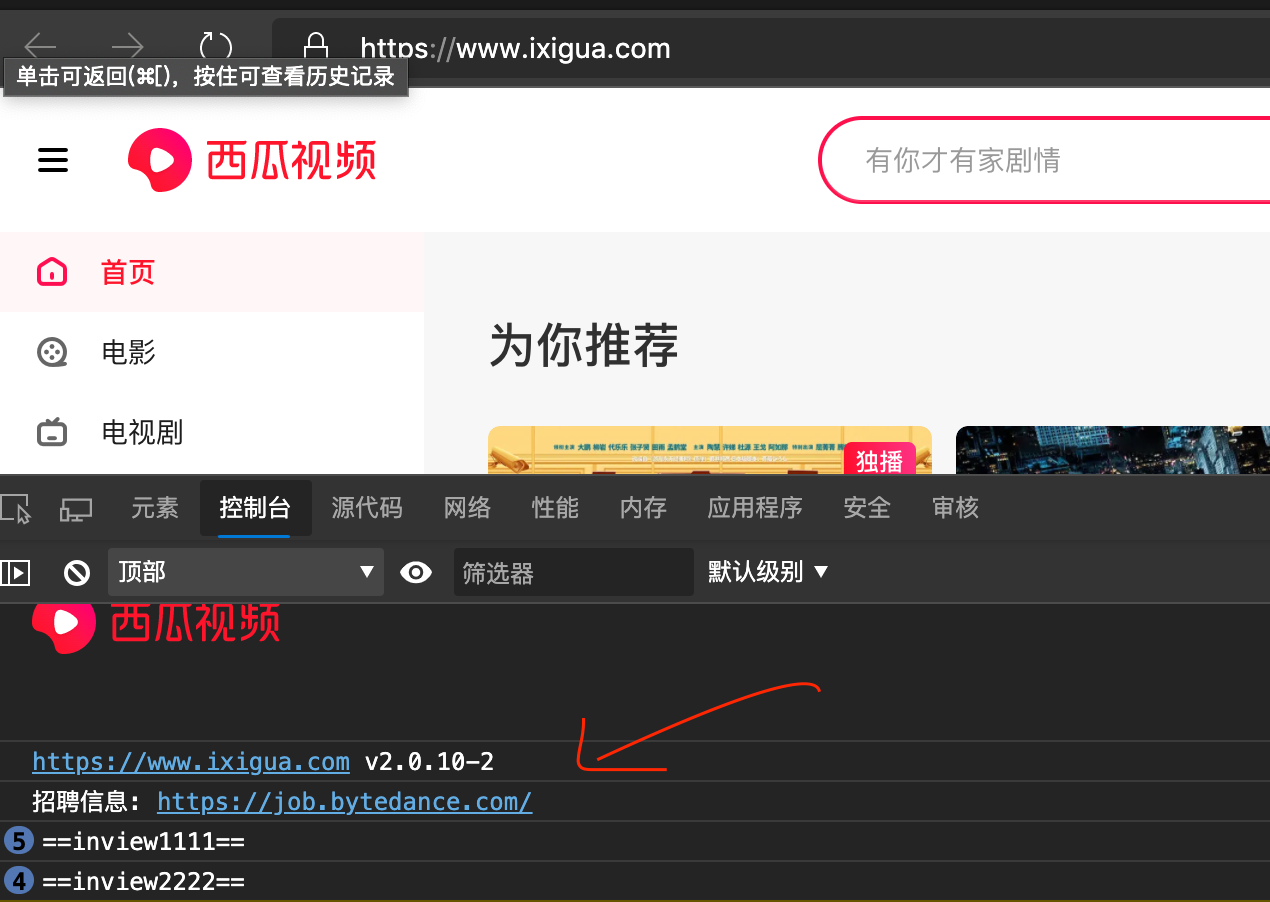1270x902 pixels.
Task: Click the repeat count badge 4
Action: point(19,881)
